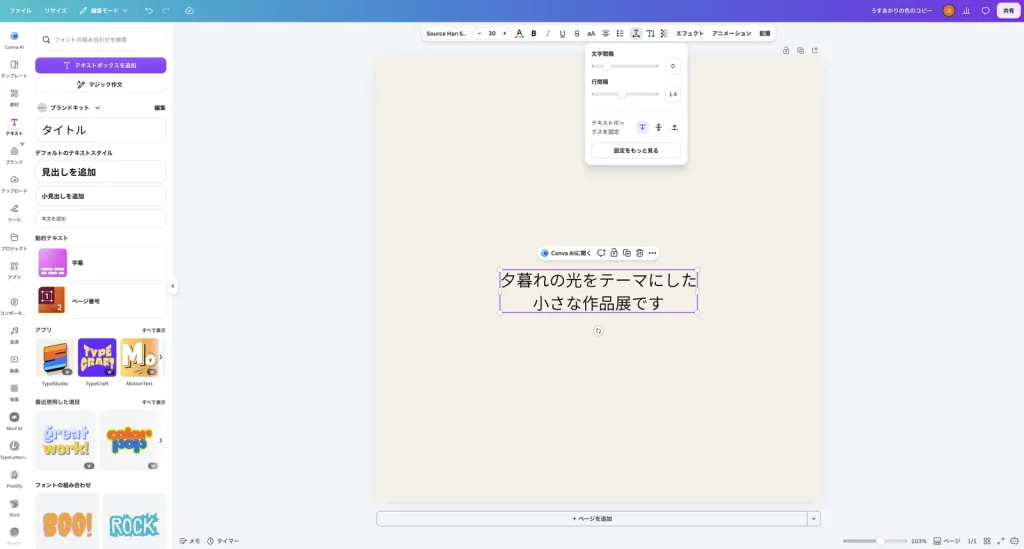Increase font size with plus button
This screenshot has height=549, width=1024.
click(504, 33)
